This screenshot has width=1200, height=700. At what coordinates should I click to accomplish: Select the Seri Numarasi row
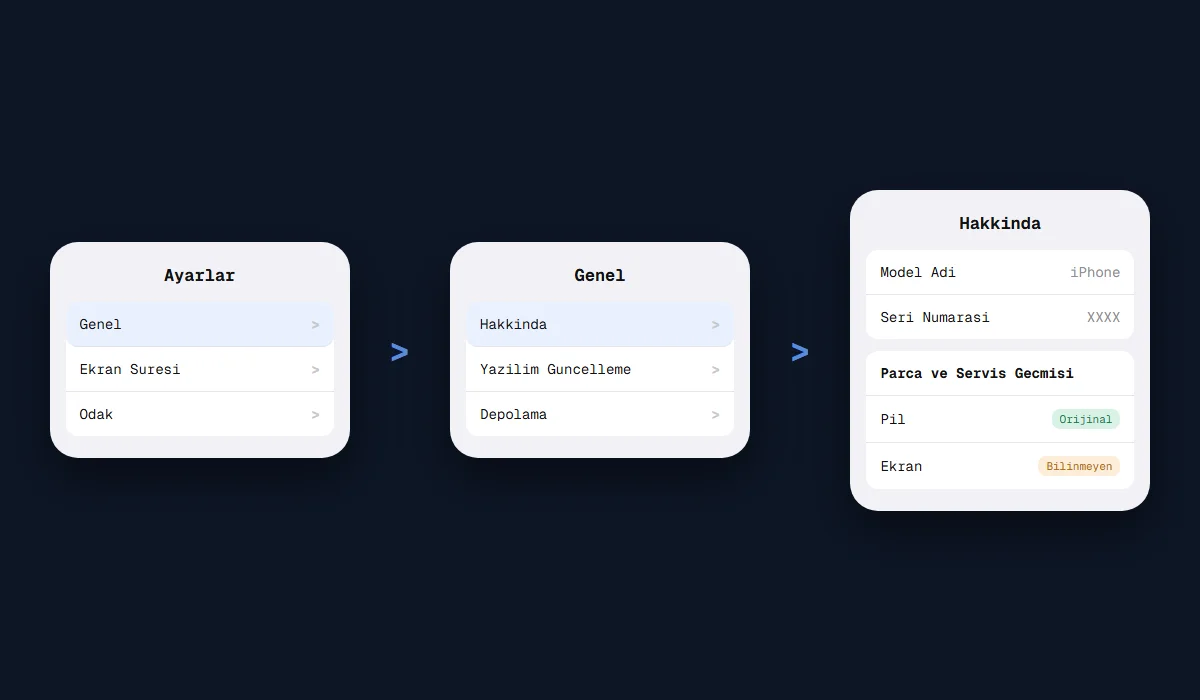tap(1000, 317)
